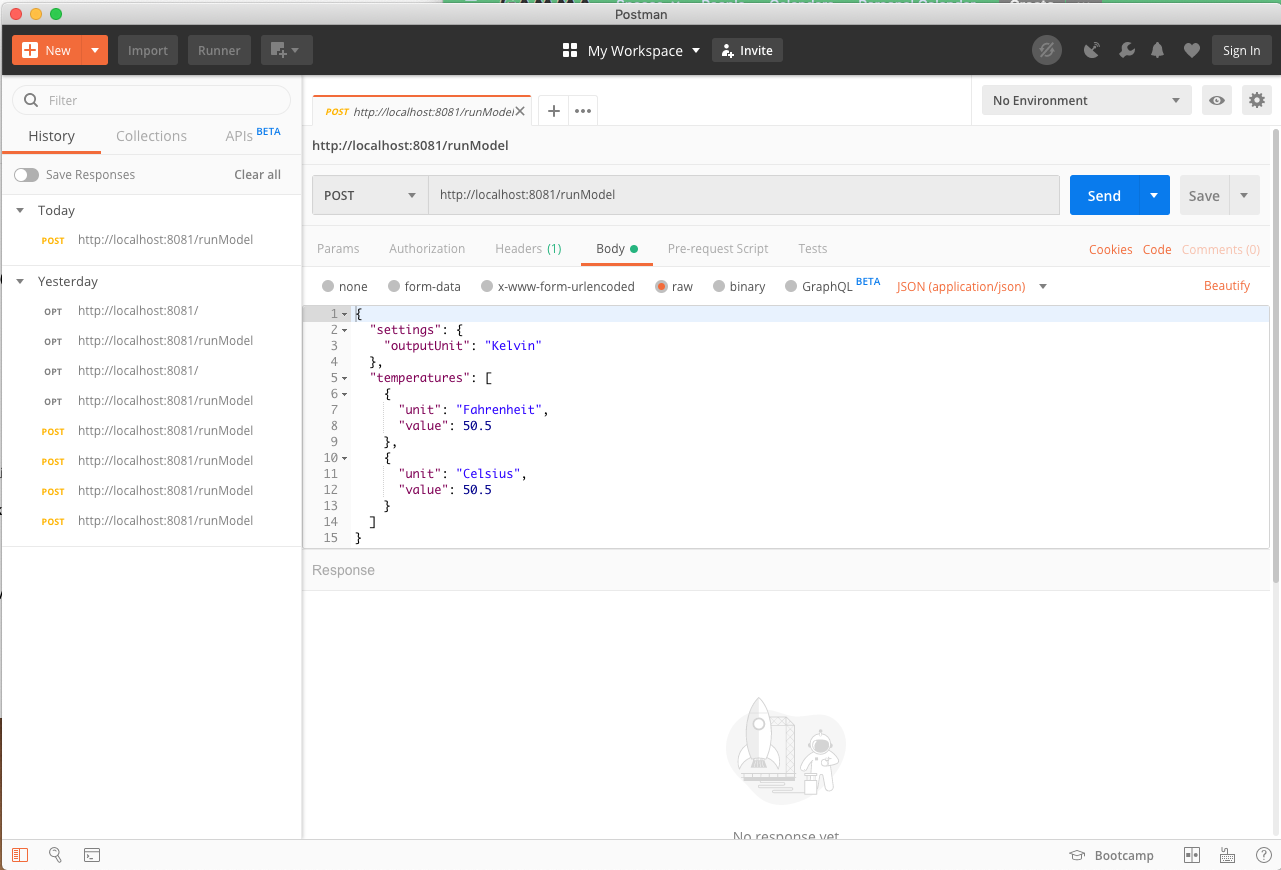The image size is (1281, 870).
Task: Toggle the Save Responses switch
Action: click(x=26, y=175)
